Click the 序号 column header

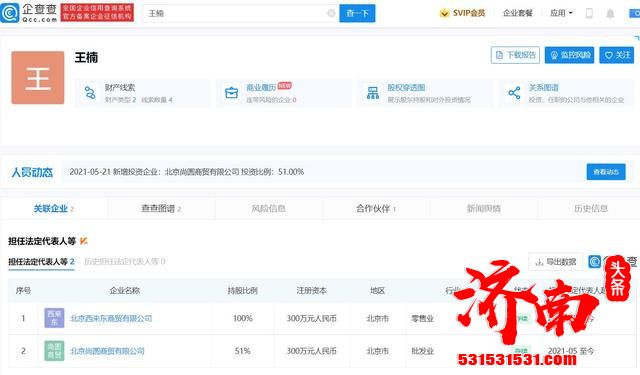[x=23, y=291]
